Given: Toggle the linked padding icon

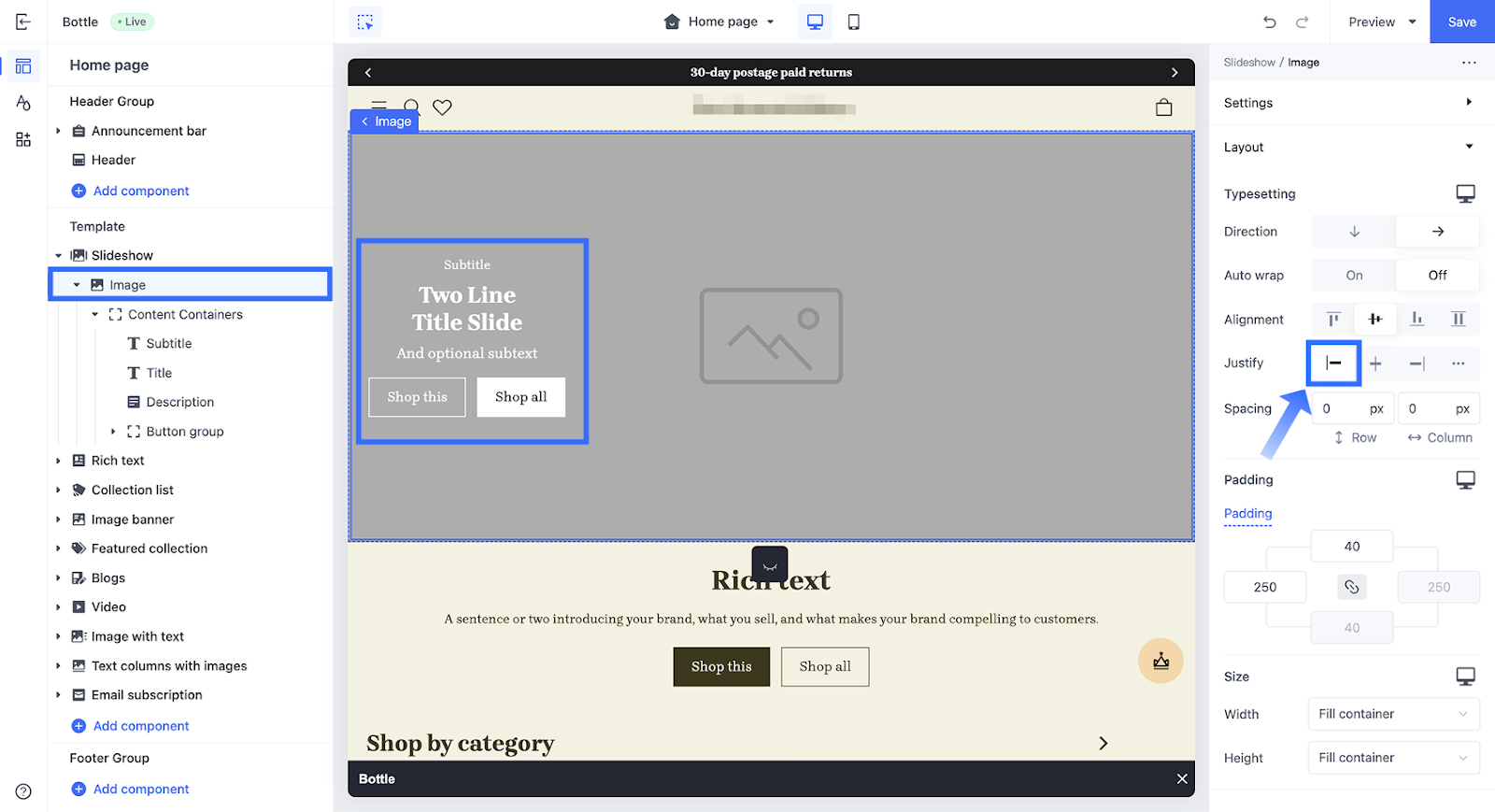Looking at the screenshot, I should (1351, 587).
